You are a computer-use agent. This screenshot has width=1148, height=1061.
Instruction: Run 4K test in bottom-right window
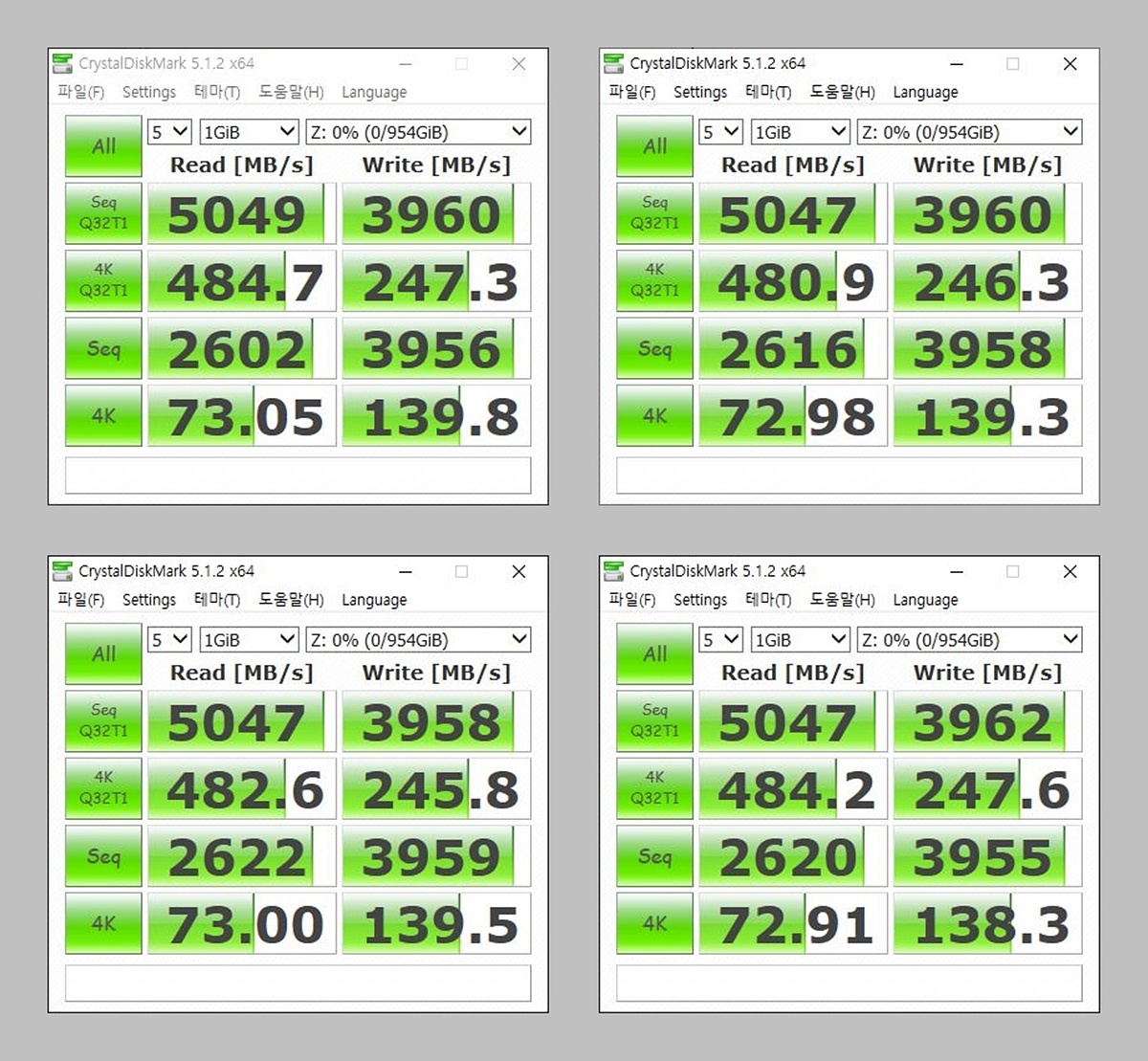[654, 922]
